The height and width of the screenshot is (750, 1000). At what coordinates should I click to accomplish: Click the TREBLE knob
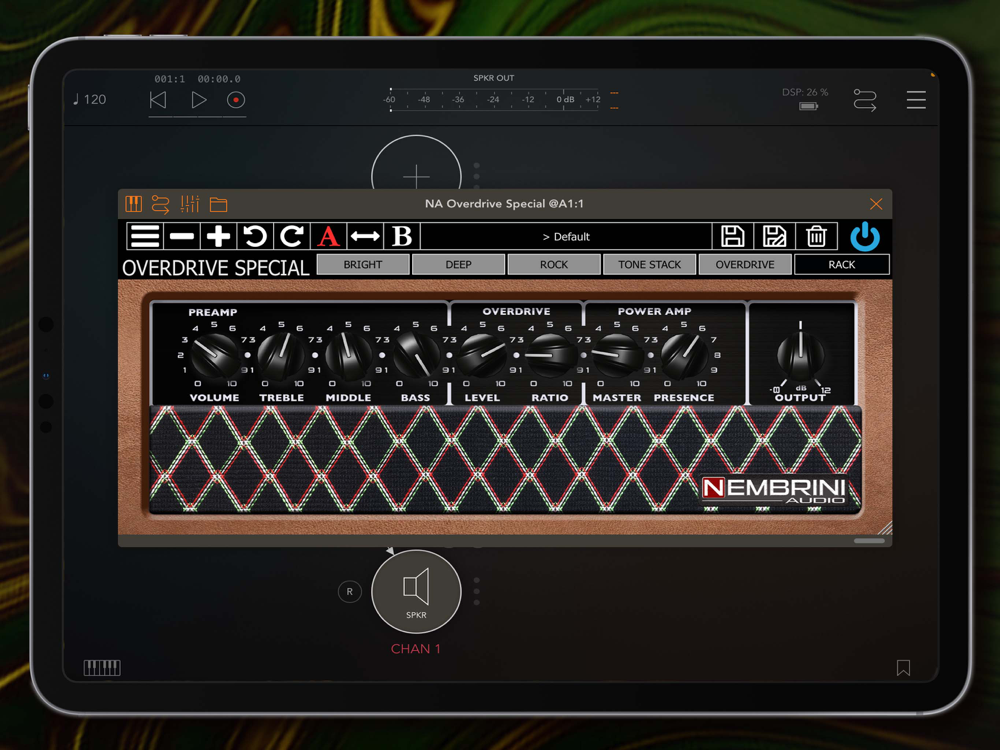(281, 356)
